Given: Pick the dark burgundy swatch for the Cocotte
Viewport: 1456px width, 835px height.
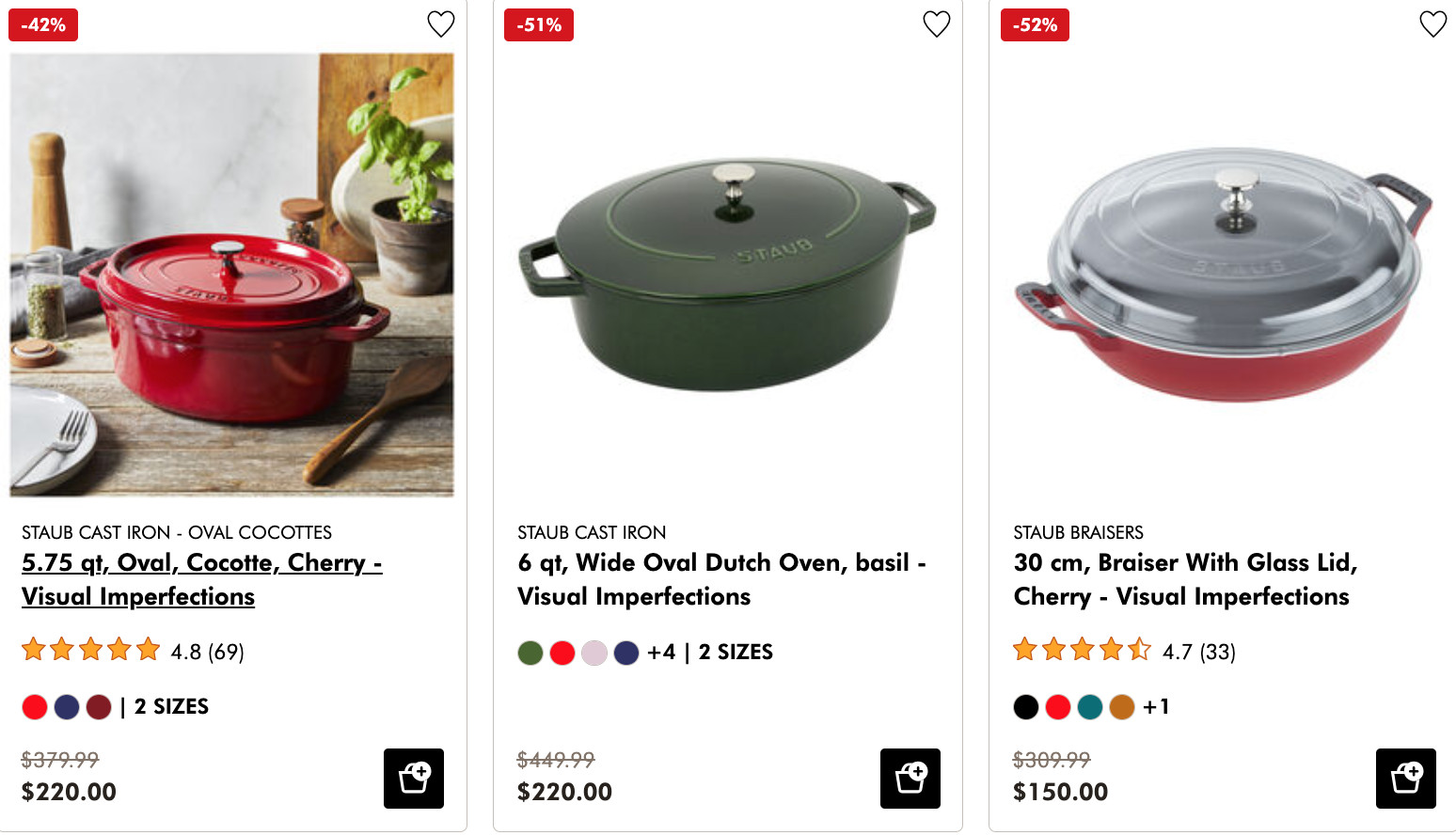Looking at the screenshot, I should [x=99, y=707].
